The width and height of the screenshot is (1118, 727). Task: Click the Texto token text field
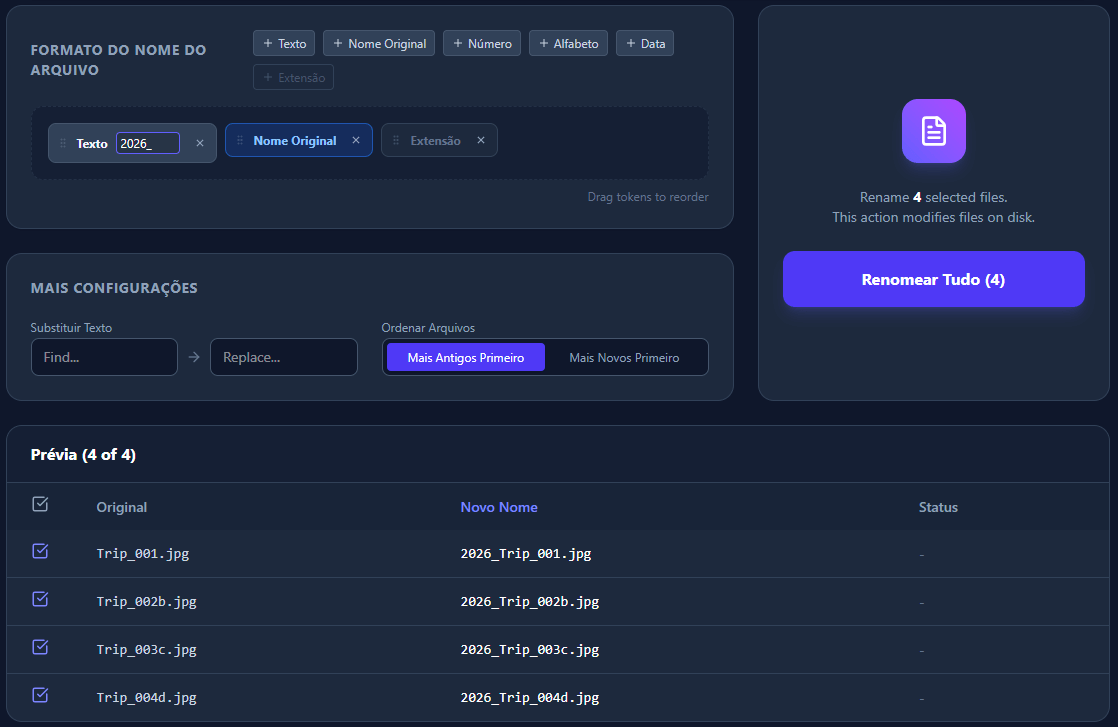point(148,143)
